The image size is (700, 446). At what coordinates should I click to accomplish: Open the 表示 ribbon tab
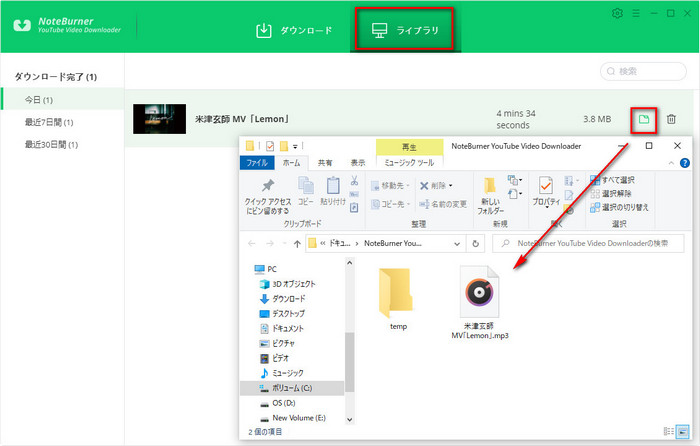tap(358, 163)
